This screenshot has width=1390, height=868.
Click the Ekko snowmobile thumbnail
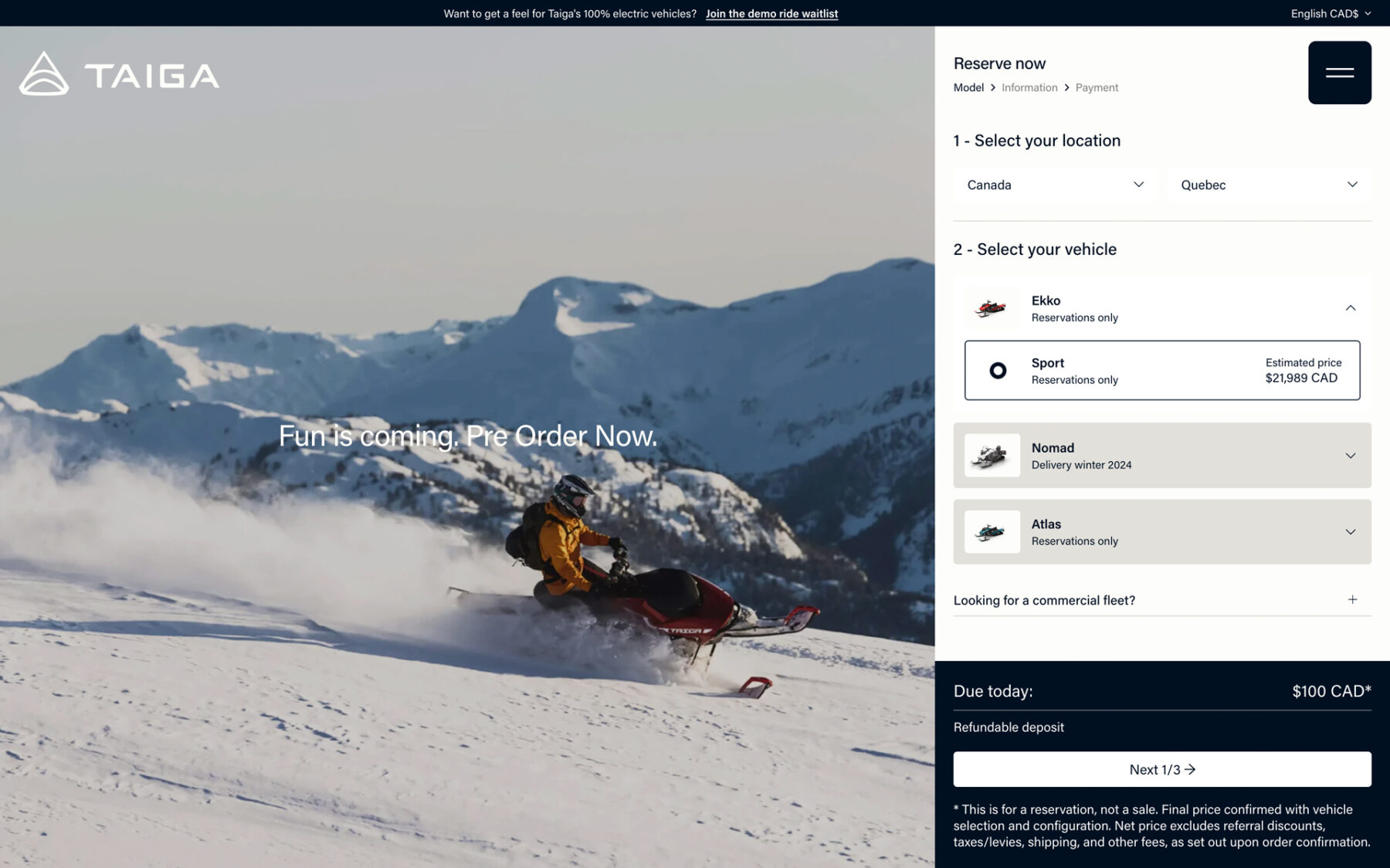[x=992, y=309]
